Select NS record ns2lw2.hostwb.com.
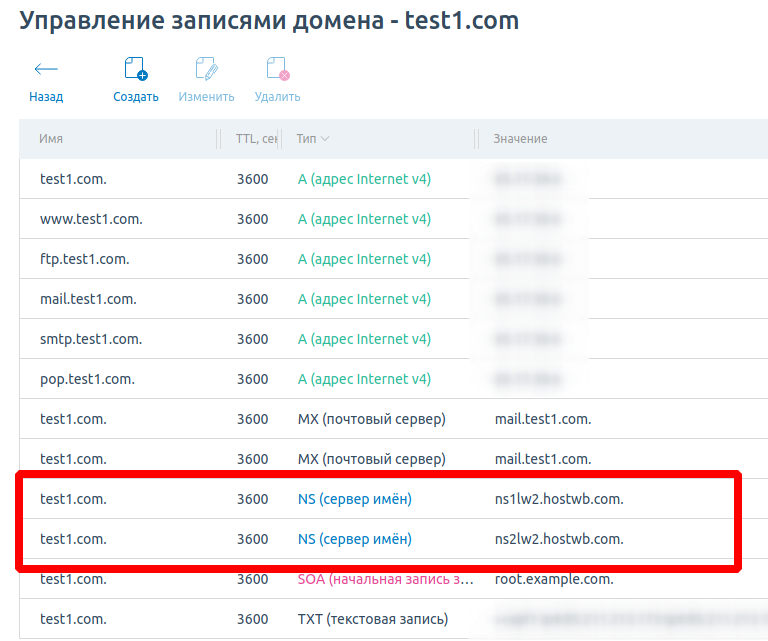Viewport: 768px width, 641px height. click(559, 539)
